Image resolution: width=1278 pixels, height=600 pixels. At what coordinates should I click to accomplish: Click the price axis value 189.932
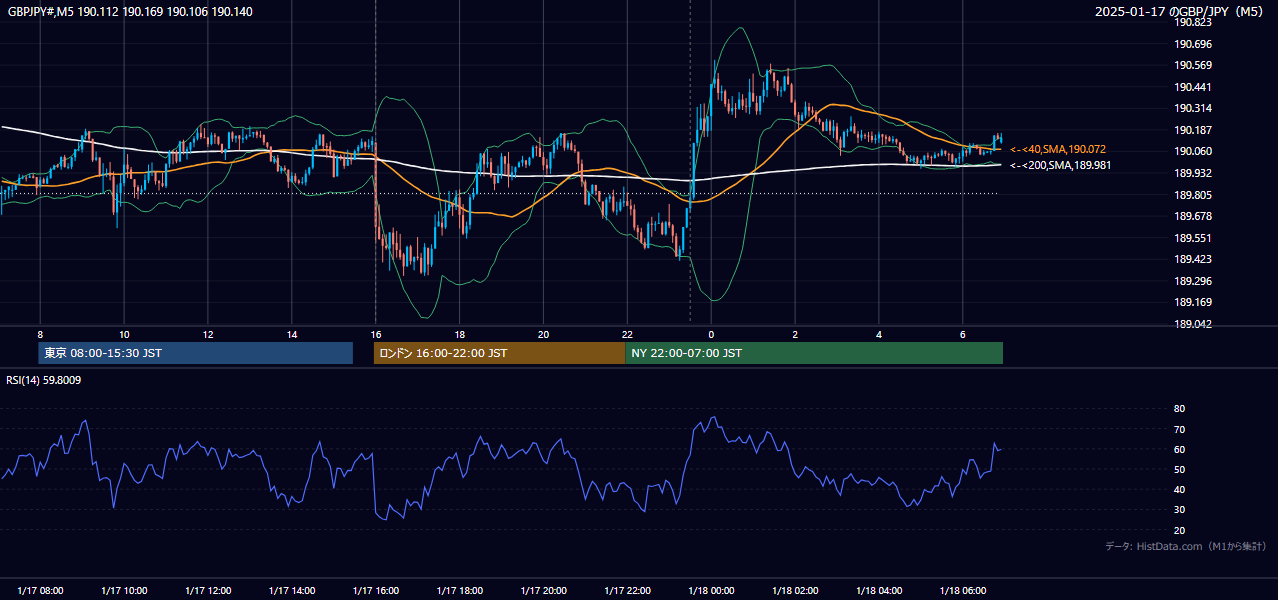[1194, 173]
